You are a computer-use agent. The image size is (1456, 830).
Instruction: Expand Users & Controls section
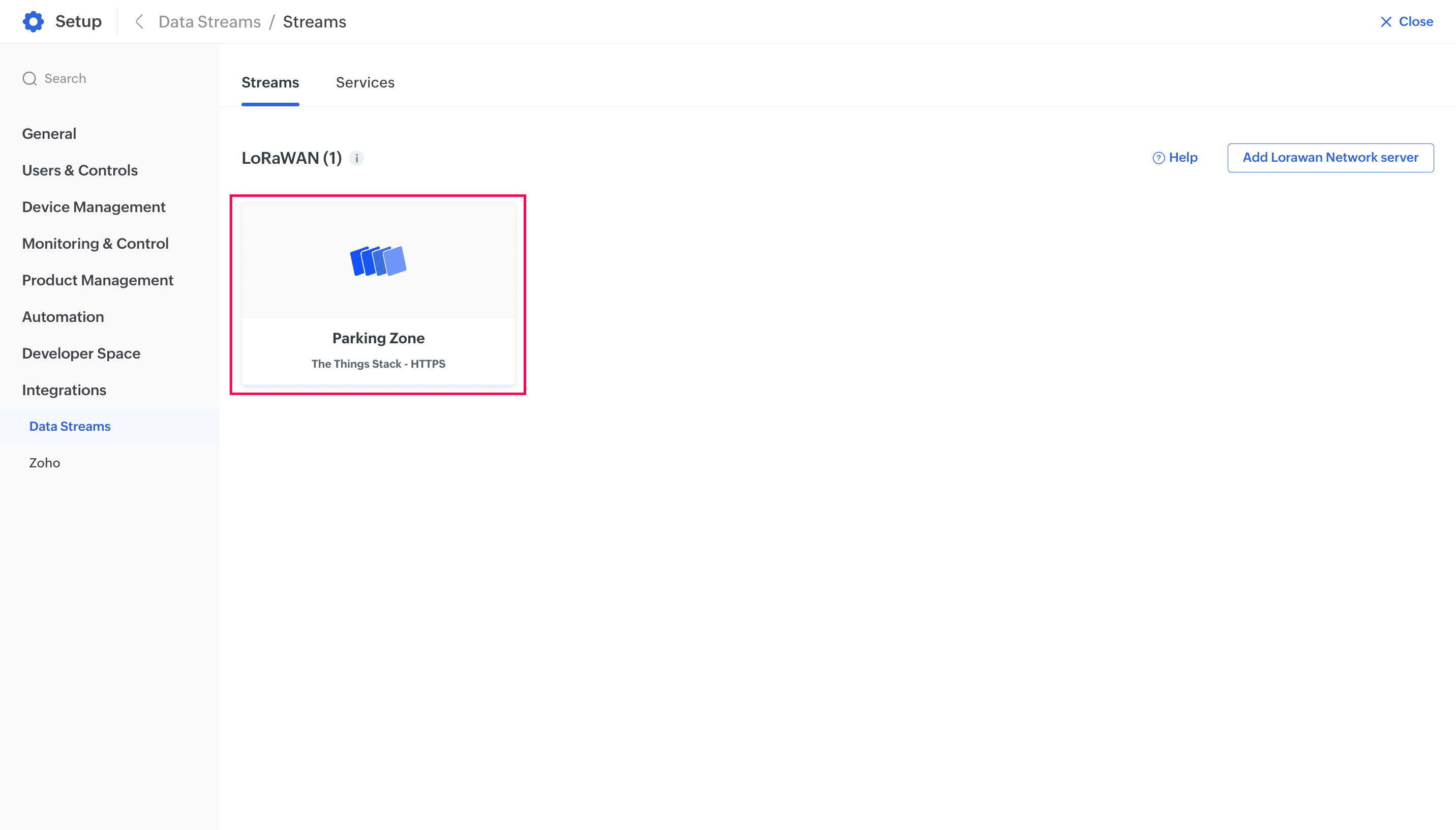80,170
